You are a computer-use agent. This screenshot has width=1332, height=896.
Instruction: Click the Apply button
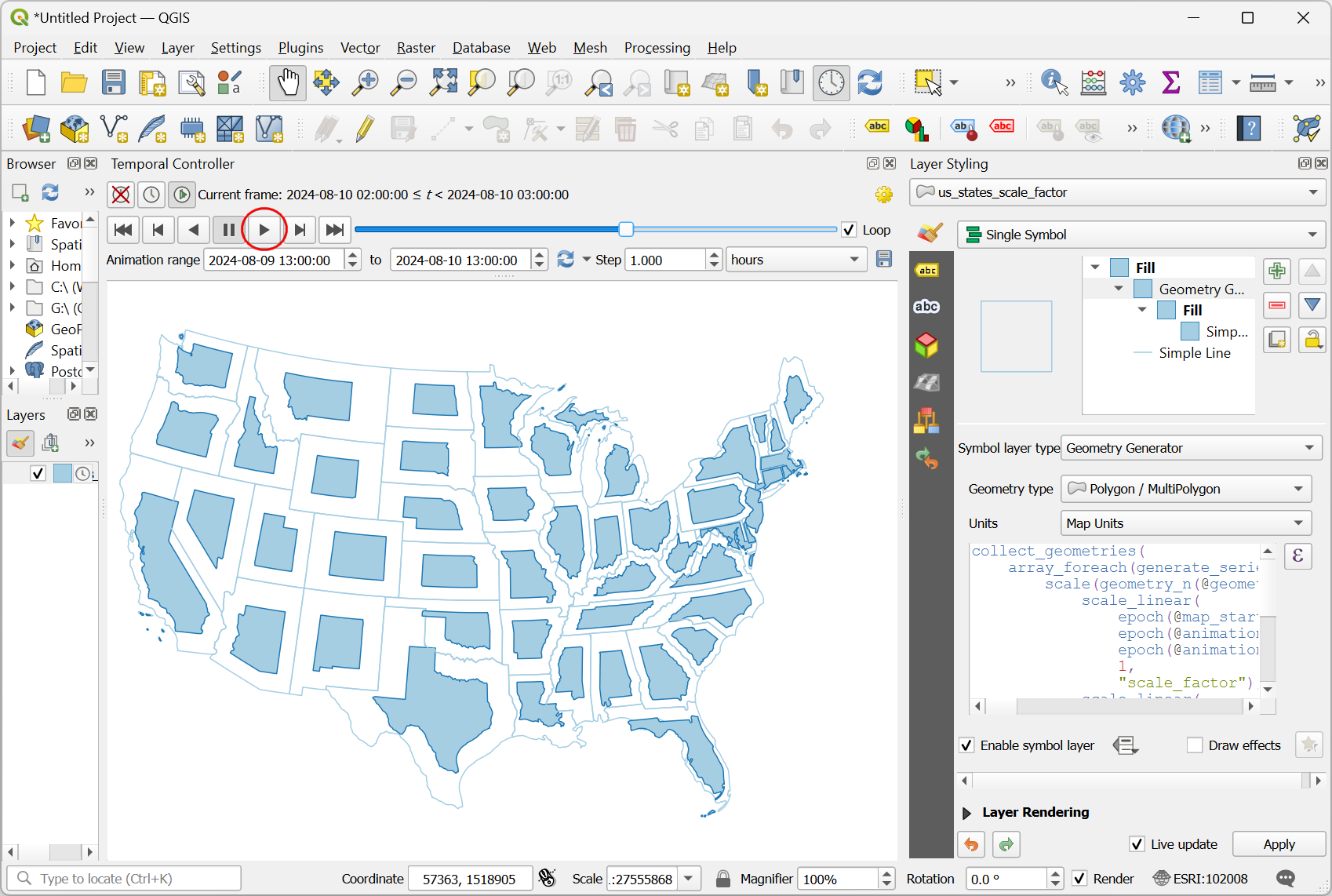(1279, 844)
